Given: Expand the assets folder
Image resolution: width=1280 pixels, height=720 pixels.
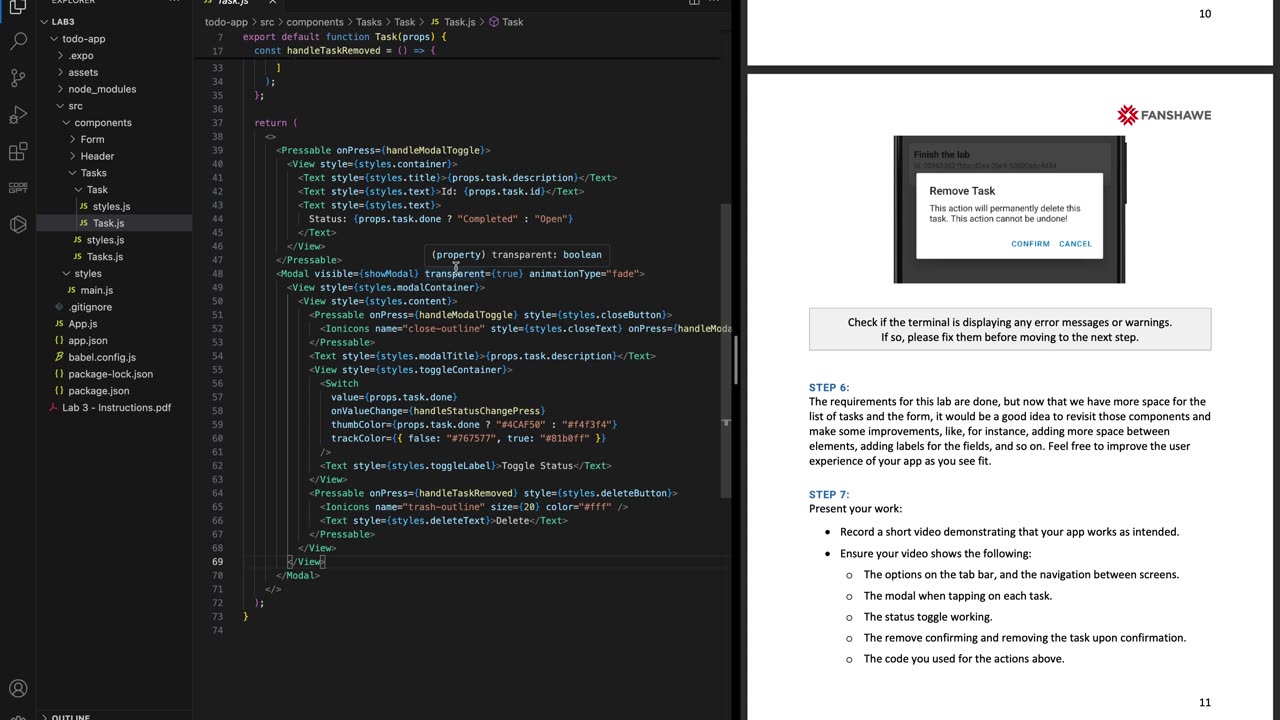Looking at the screenshot, I should click(60, 72).
